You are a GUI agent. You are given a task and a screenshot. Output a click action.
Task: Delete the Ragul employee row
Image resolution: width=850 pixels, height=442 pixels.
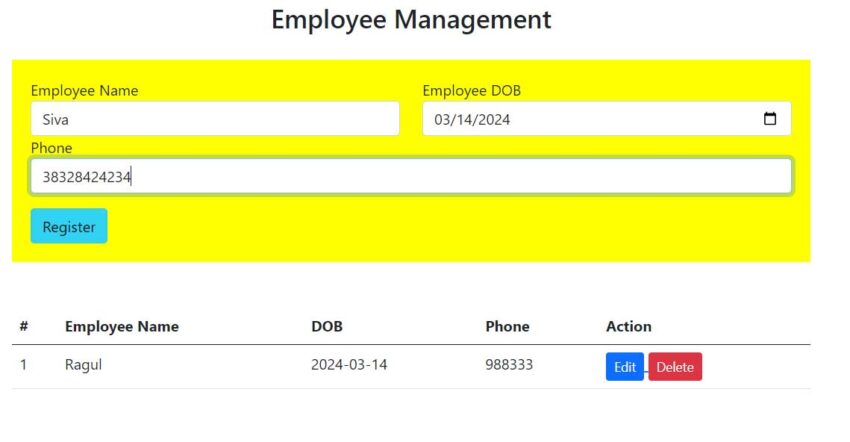(675, 367)
